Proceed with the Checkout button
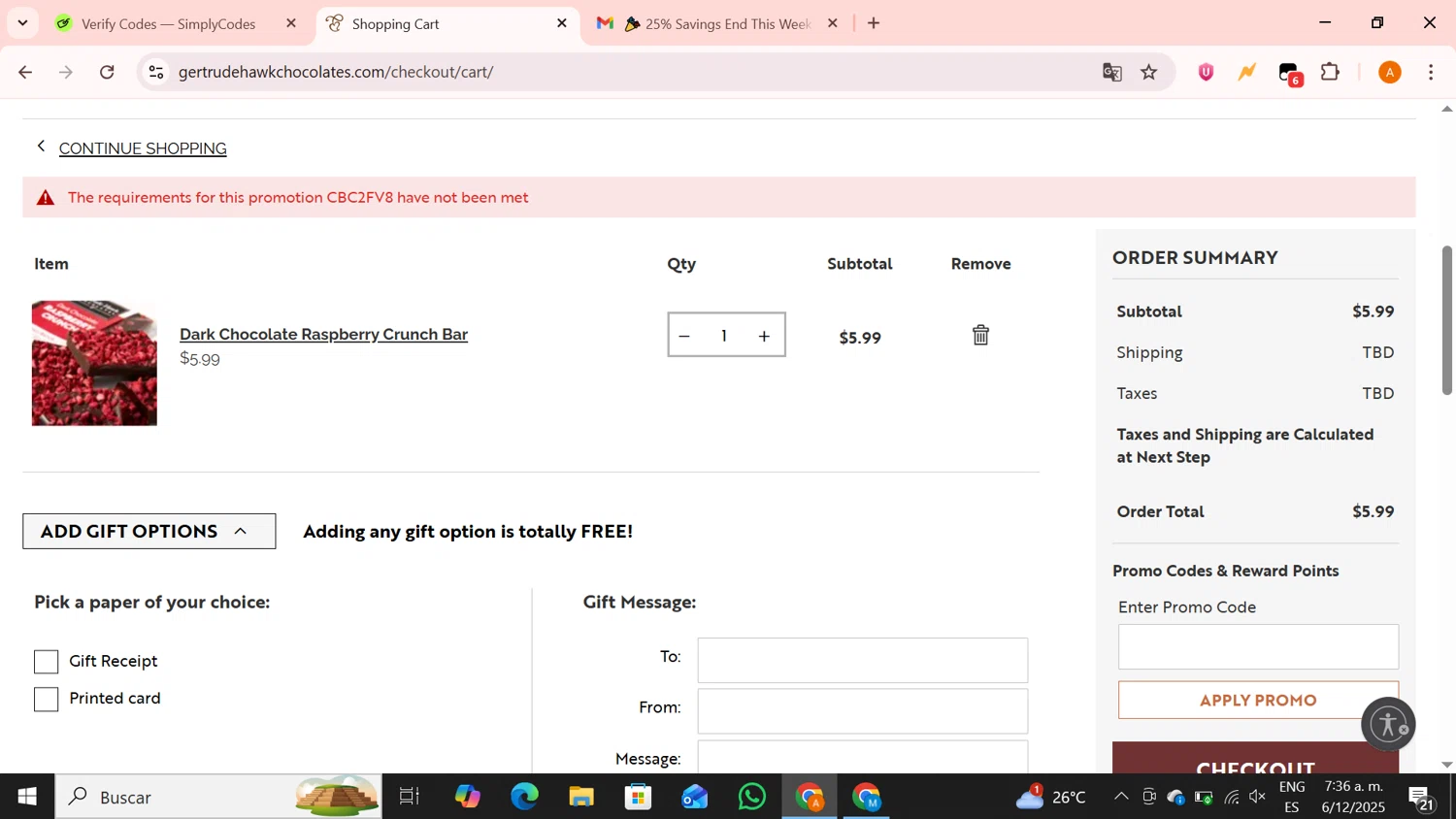The height and width of the screenshot is (819, 1456). pos(1255,758)
